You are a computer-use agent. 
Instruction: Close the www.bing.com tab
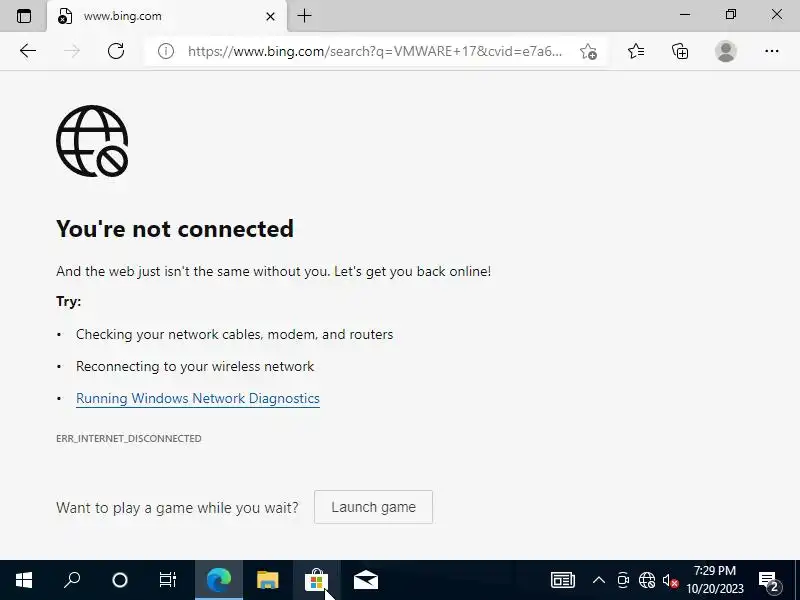click(x=270, y=16)
